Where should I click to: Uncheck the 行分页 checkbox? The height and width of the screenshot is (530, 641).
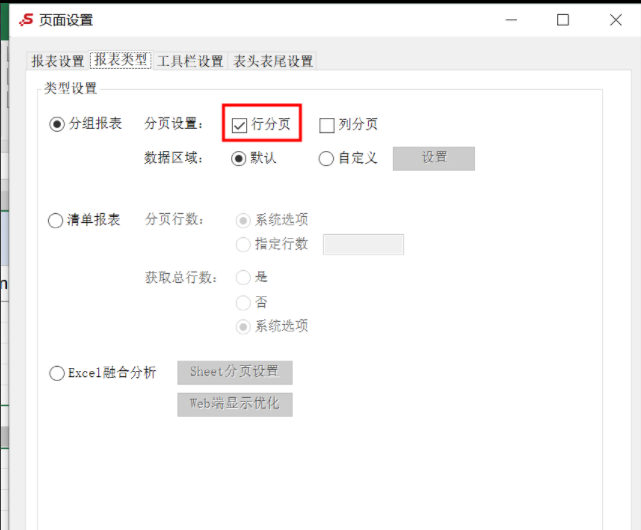pos(239,125)
